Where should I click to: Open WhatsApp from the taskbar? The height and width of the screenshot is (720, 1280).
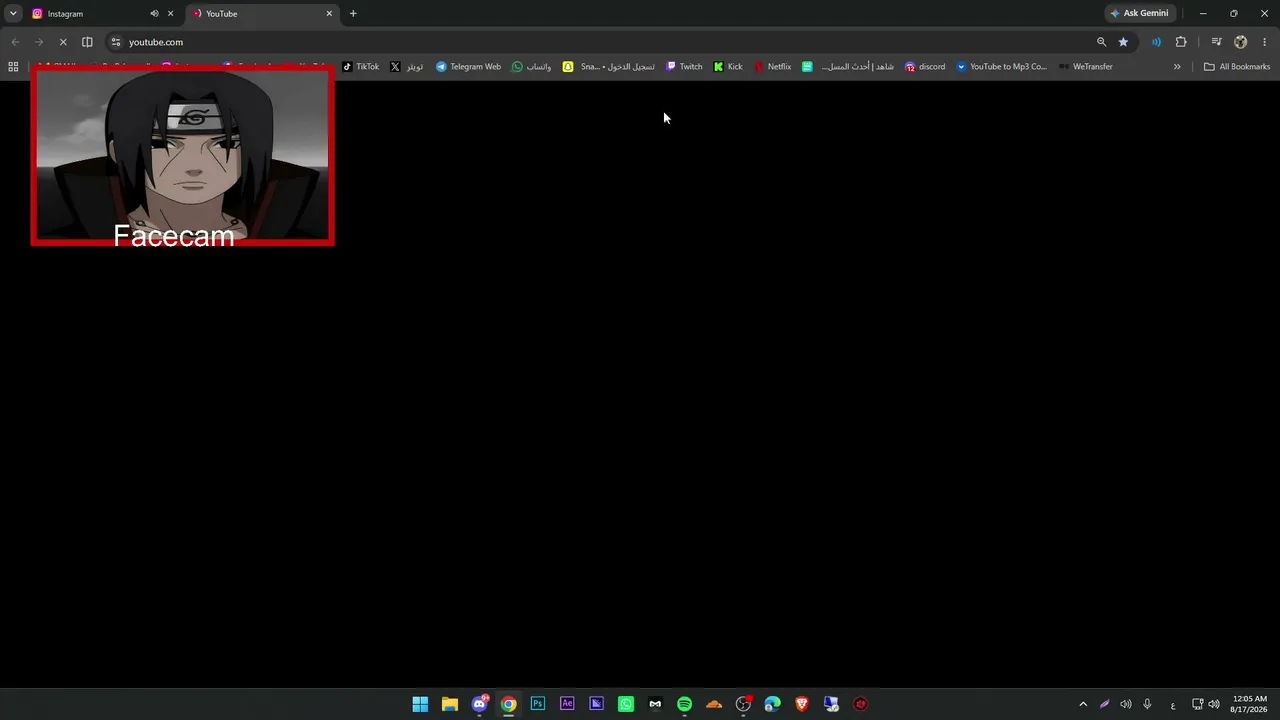[x=626, y=704]
